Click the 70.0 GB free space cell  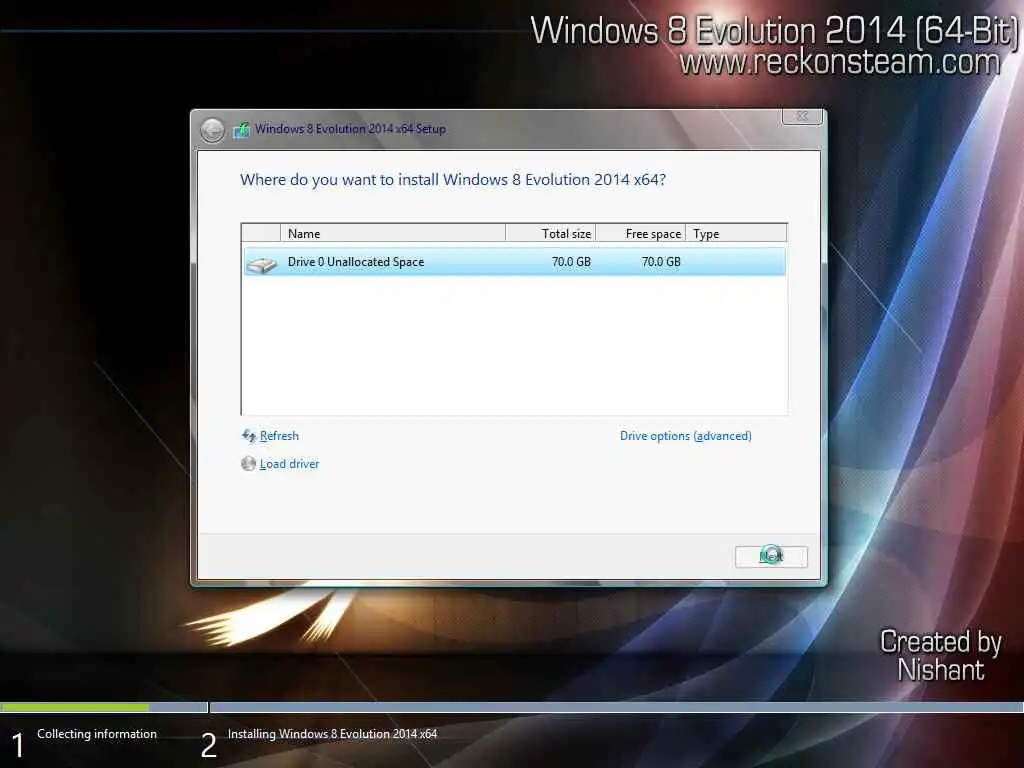coord(661,262)
